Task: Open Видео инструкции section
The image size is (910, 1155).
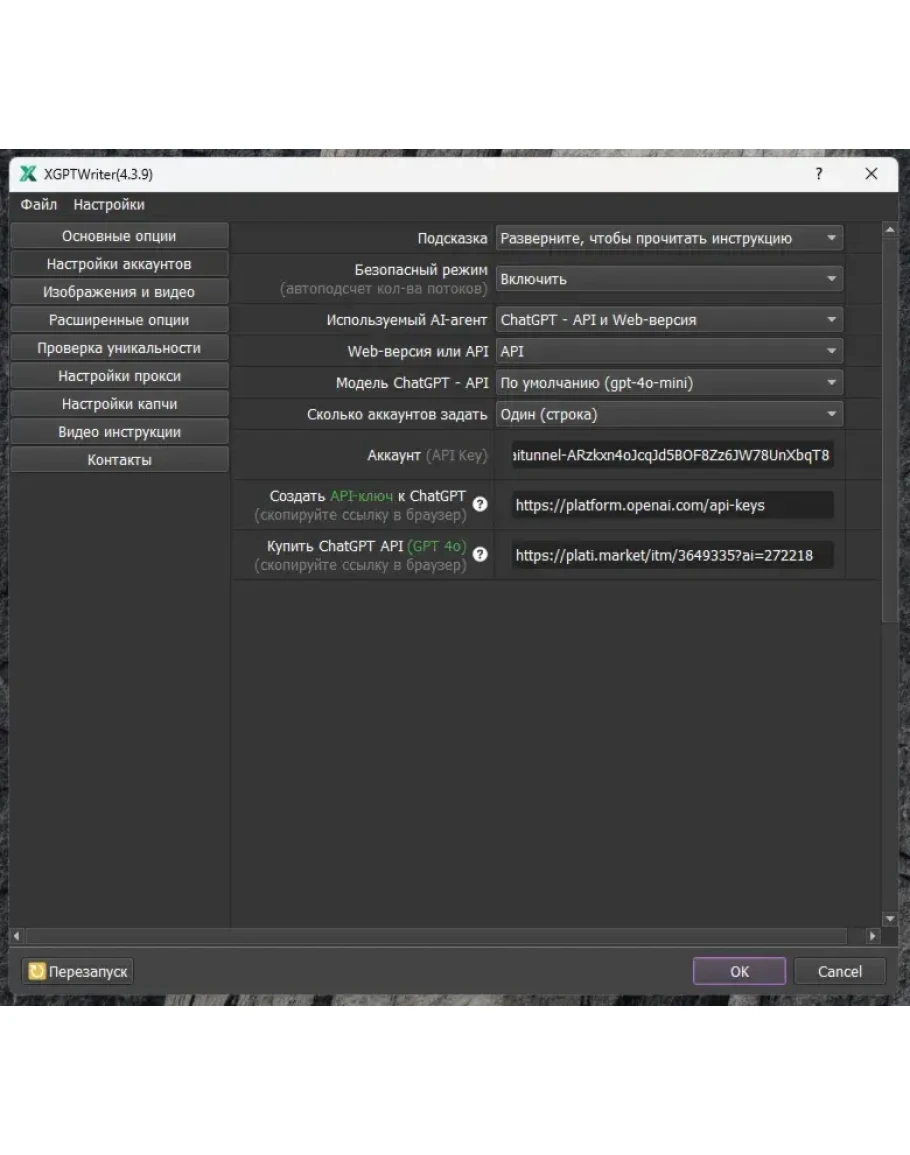Action: point(119,432)
